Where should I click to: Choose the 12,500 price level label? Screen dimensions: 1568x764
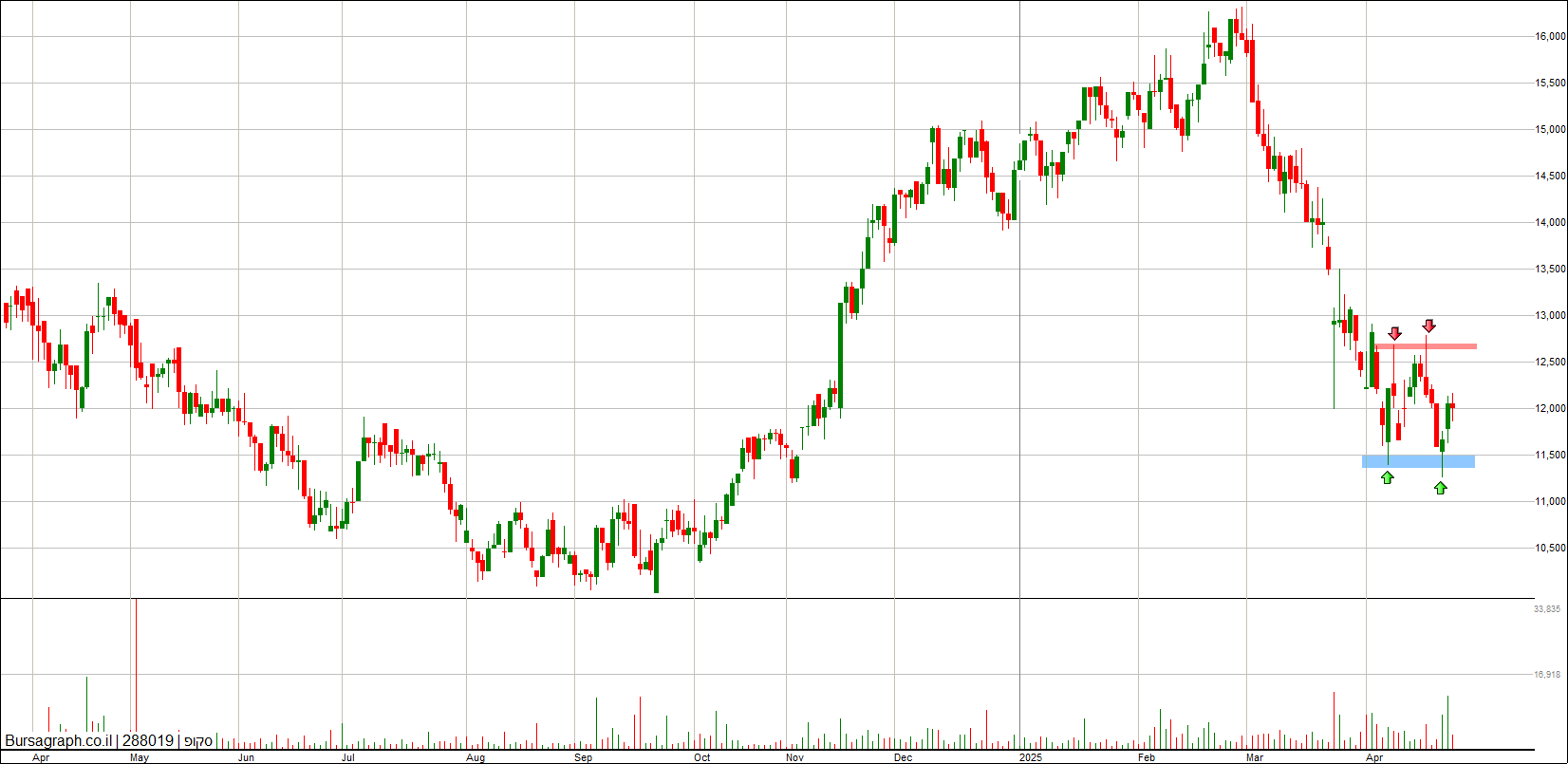point(1550,363)
